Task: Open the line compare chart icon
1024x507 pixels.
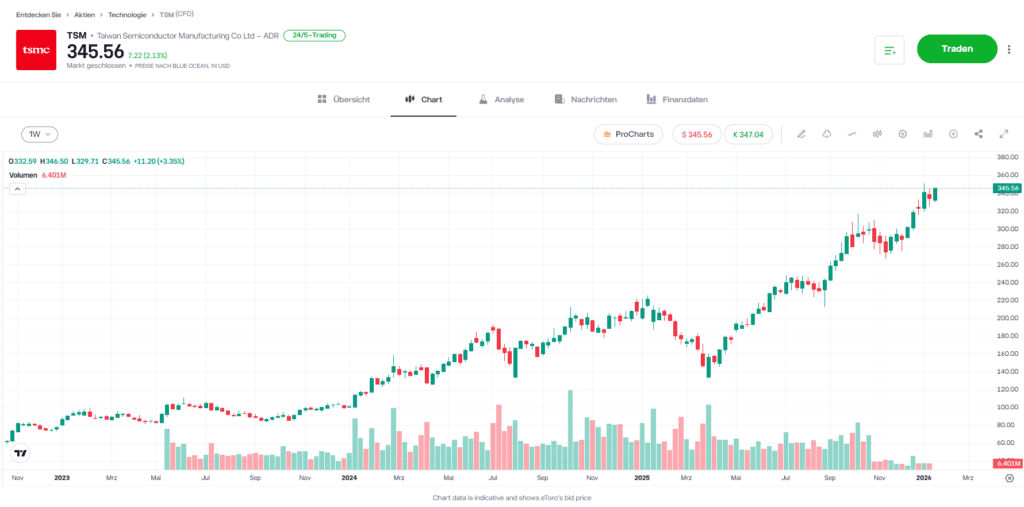Action: click(852, 134)
